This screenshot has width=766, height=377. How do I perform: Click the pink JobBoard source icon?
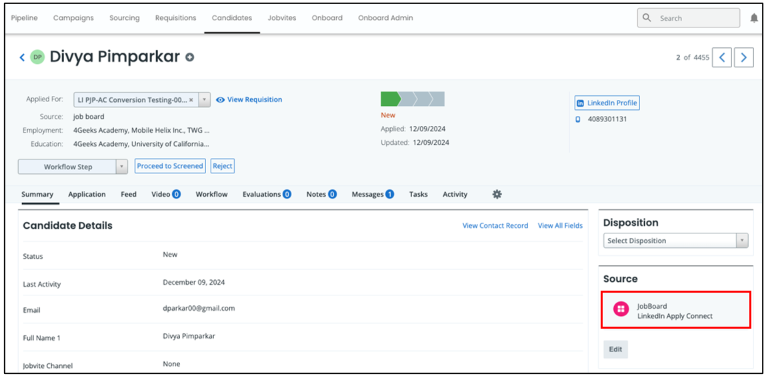tap(621, 309)
